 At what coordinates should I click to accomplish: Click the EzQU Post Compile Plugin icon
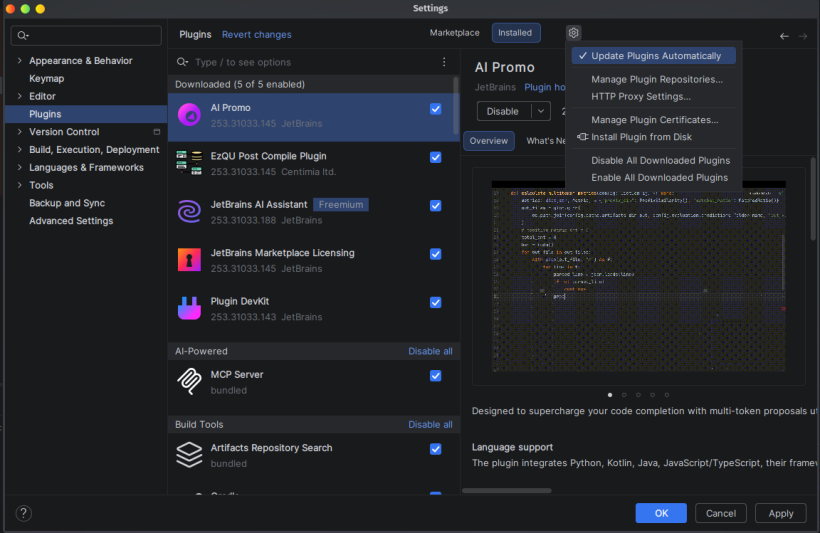(189, 163)
